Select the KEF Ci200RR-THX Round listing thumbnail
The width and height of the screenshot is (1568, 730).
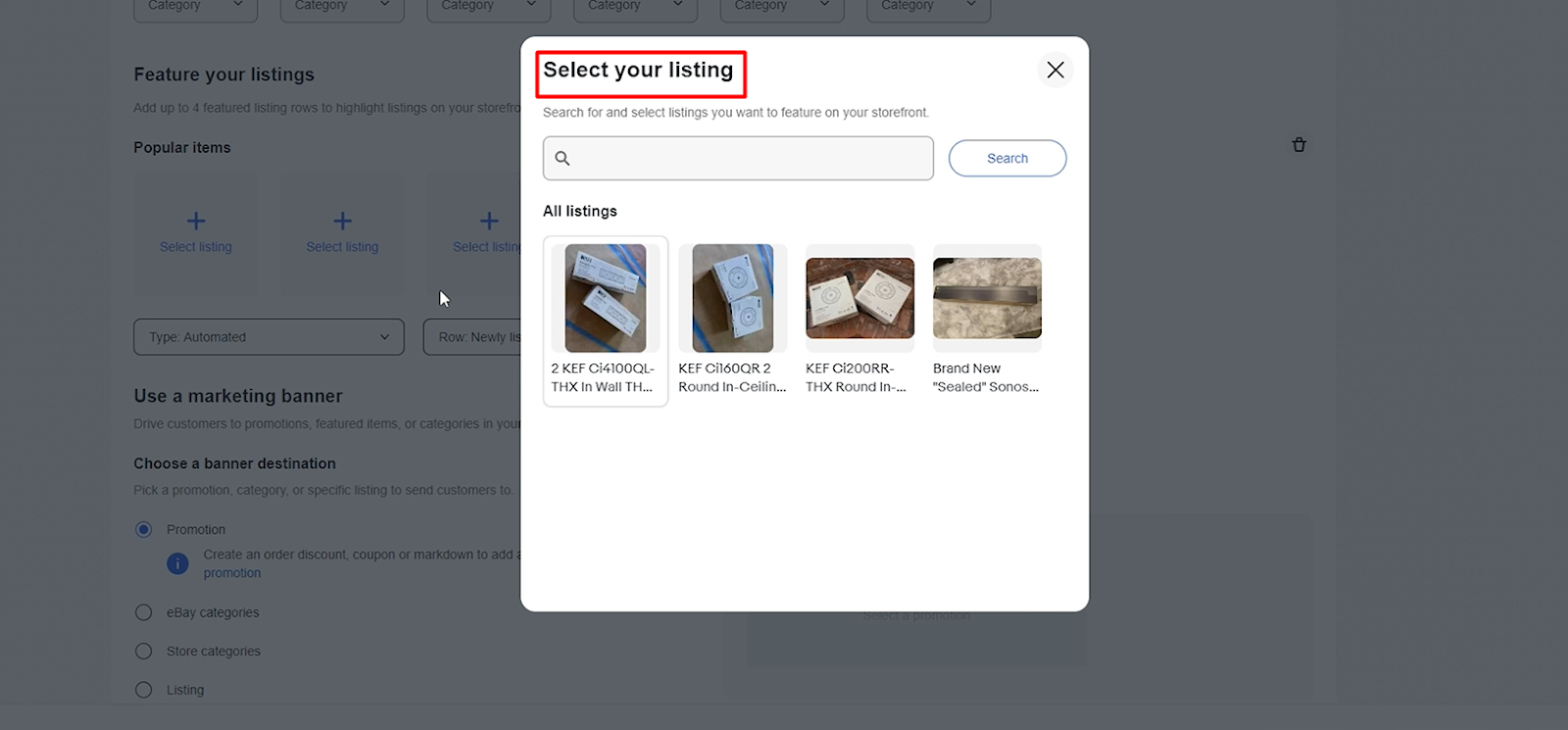click(860, 298)
